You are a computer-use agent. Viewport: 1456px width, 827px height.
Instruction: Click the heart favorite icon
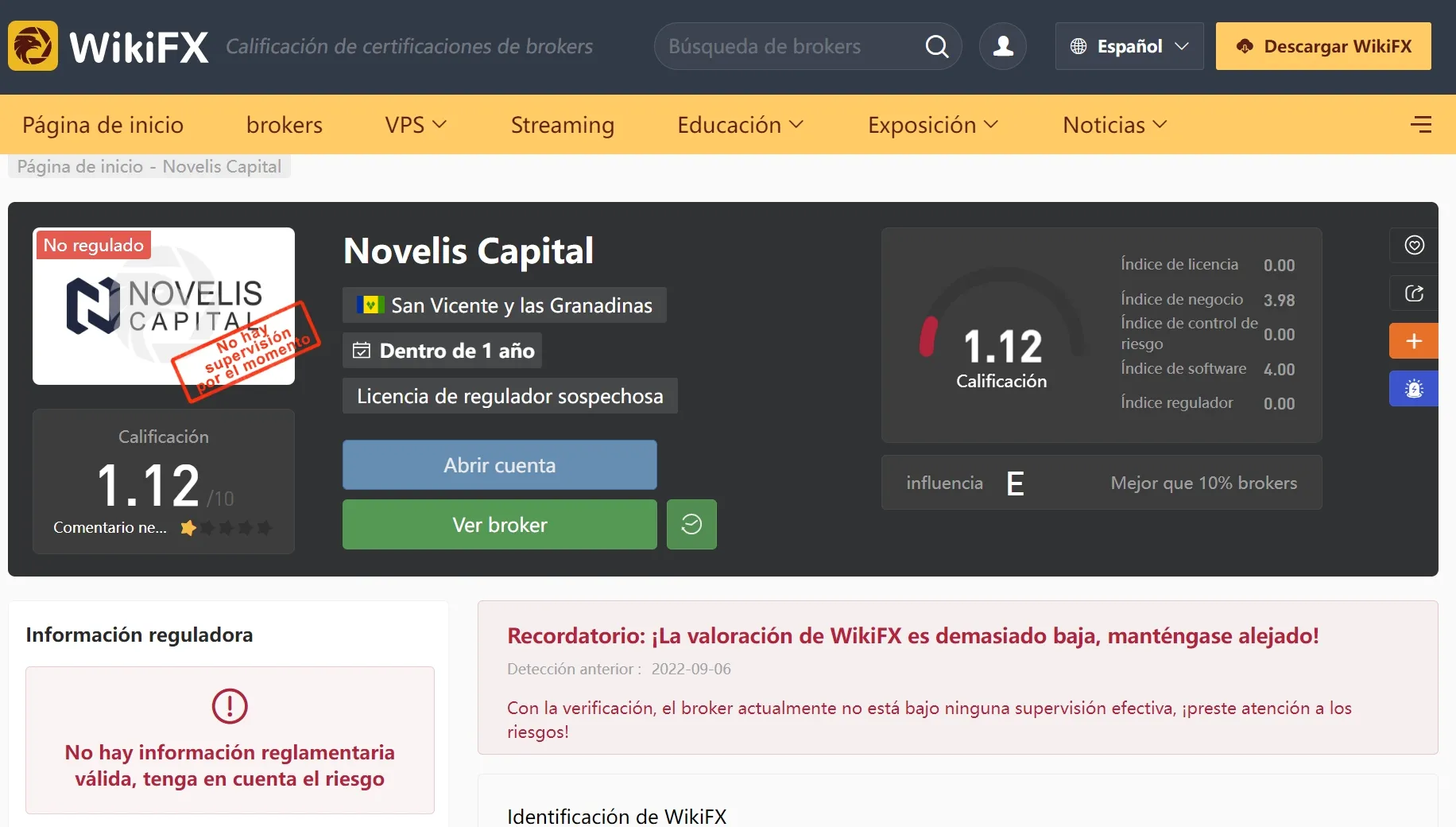click(x=1414, y=245)
